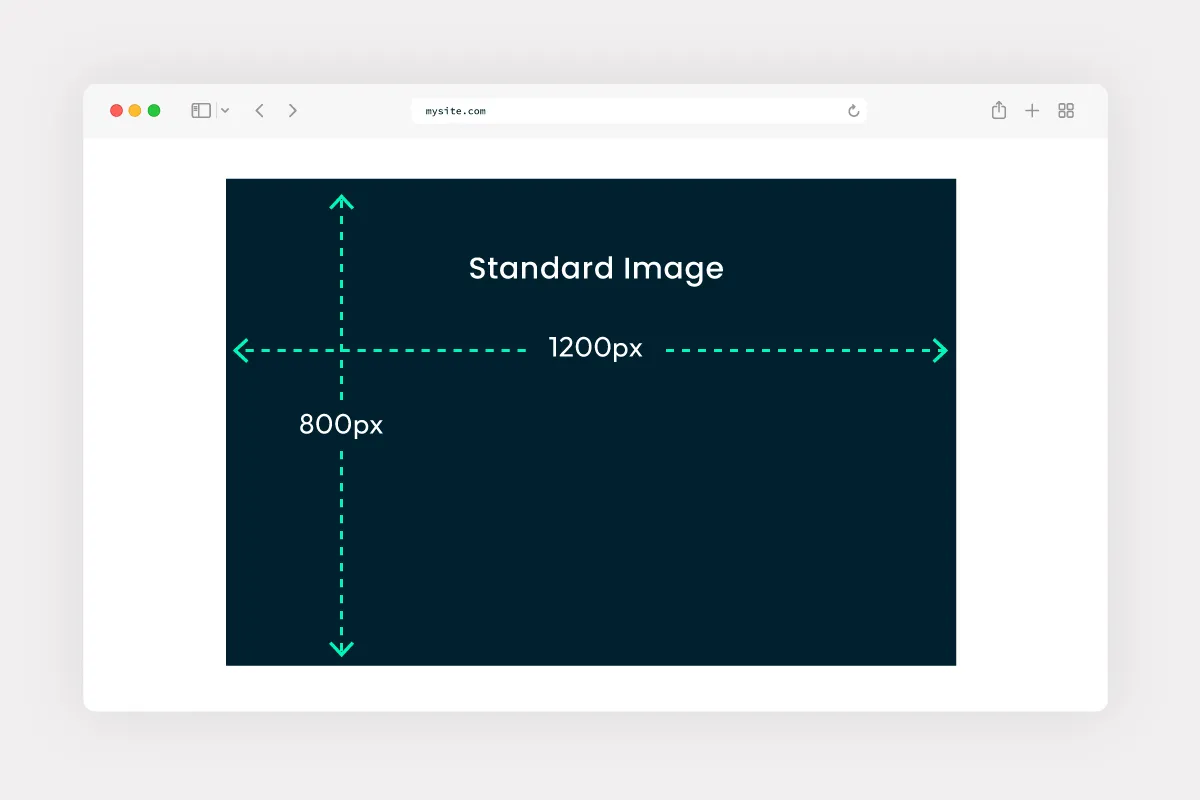
Task: Open the sidebar options dropdown chevron
Action: pos(225,111)
